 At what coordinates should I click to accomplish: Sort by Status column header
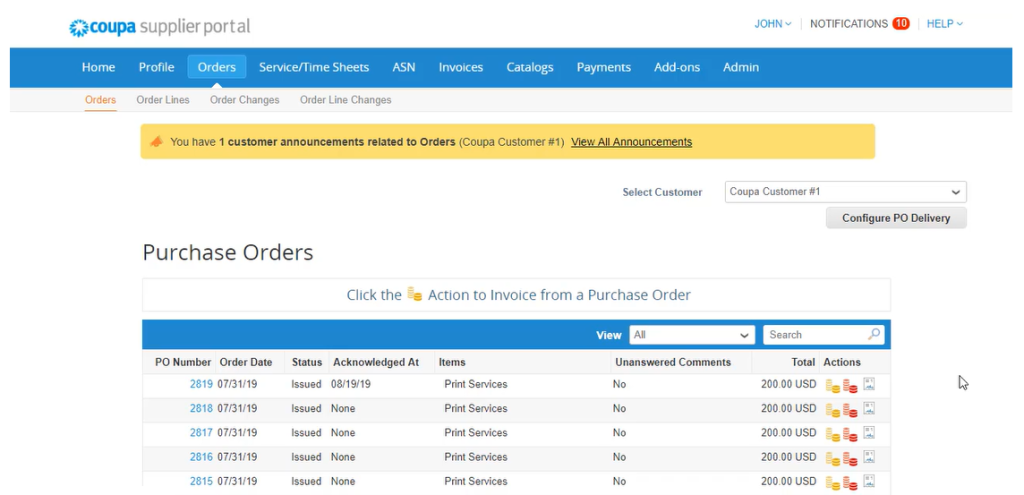pos(307,362)
